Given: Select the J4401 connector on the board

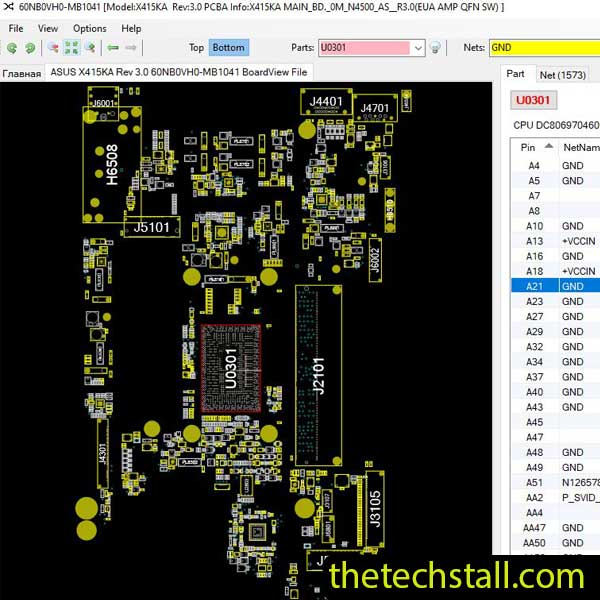Looking at the screenshot, I should (326, 102).
